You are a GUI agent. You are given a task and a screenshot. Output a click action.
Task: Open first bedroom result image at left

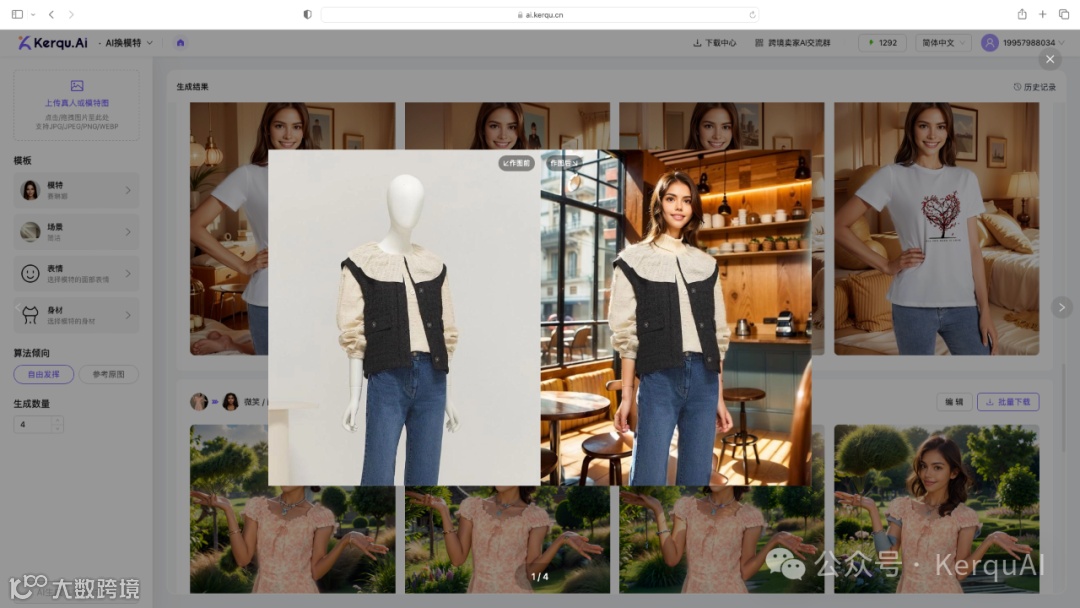pyautogui.click(x=228, y=229)
